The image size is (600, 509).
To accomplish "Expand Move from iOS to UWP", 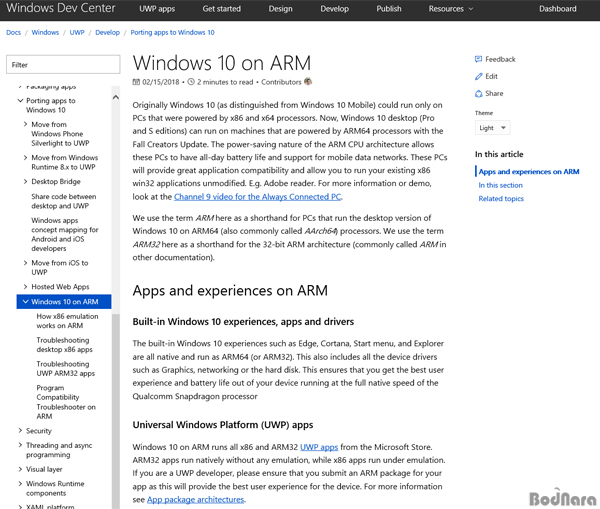I will 25,263.
